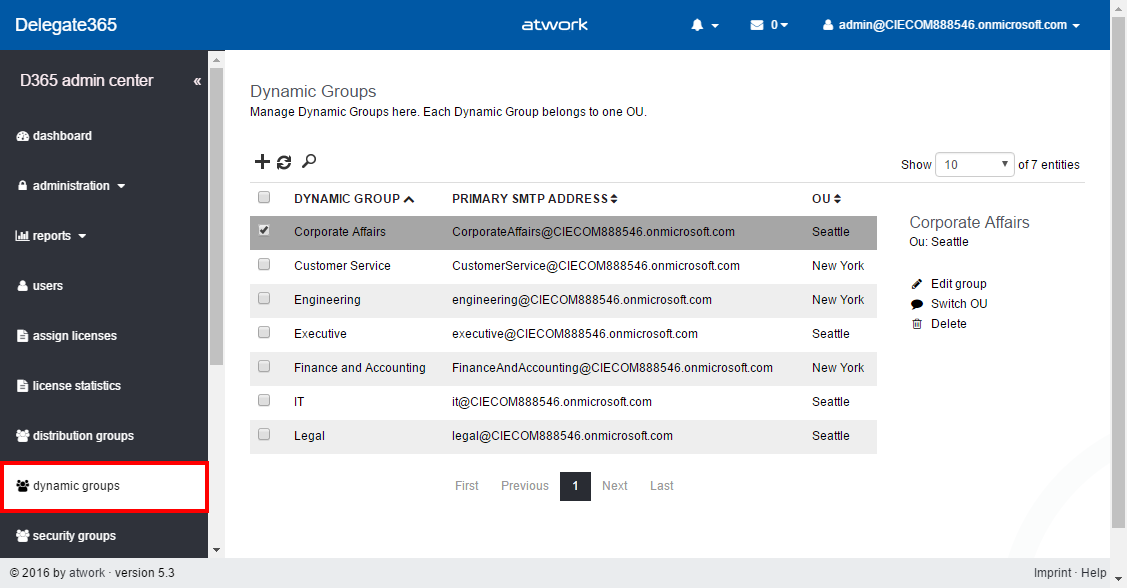The height and width of the screenshot is (588, 1127).
Task: Sort by Primary SMTP Address column
Action: 534,199
